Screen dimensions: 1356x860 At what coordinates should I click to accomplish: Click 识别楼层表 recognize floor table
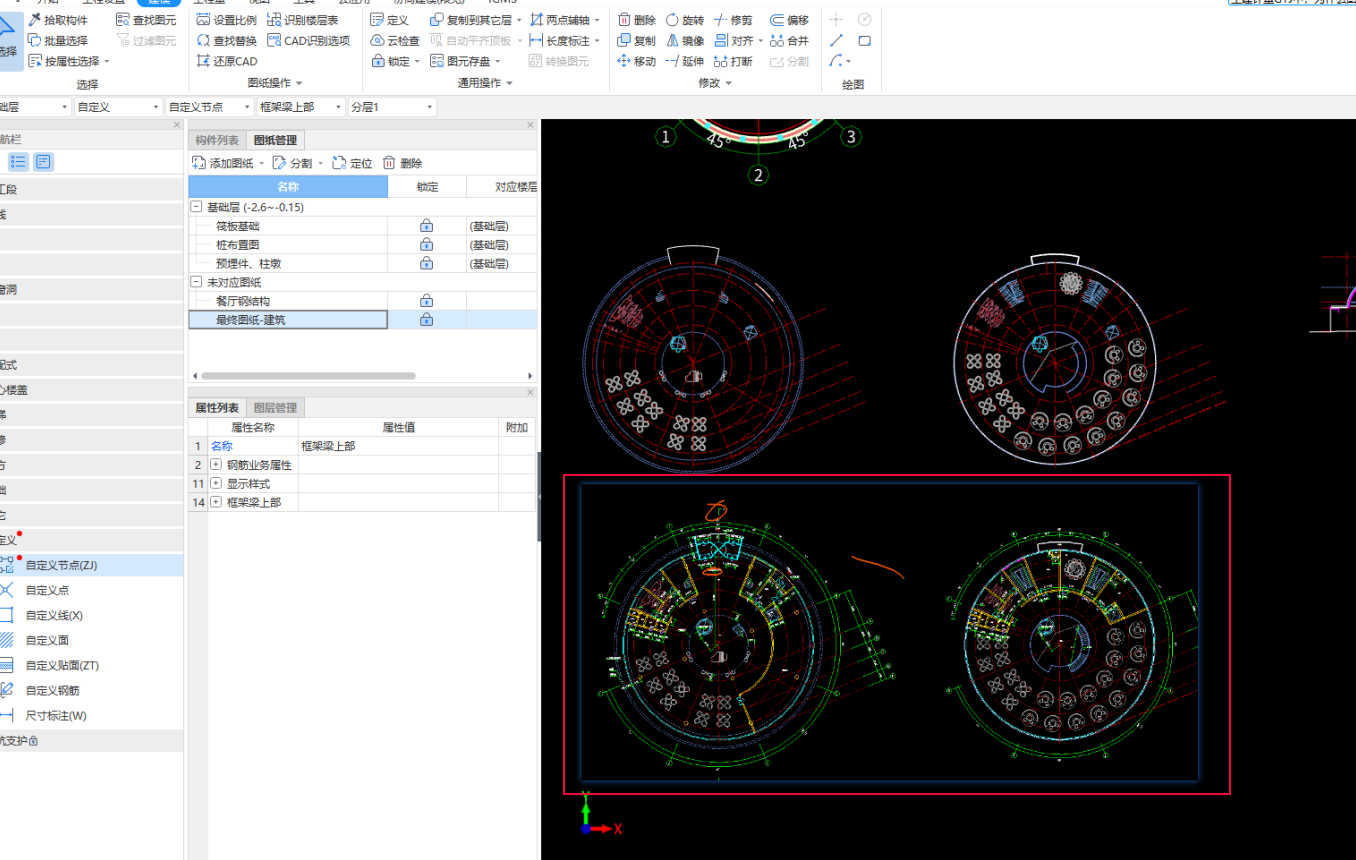click(x=303, y=20)
